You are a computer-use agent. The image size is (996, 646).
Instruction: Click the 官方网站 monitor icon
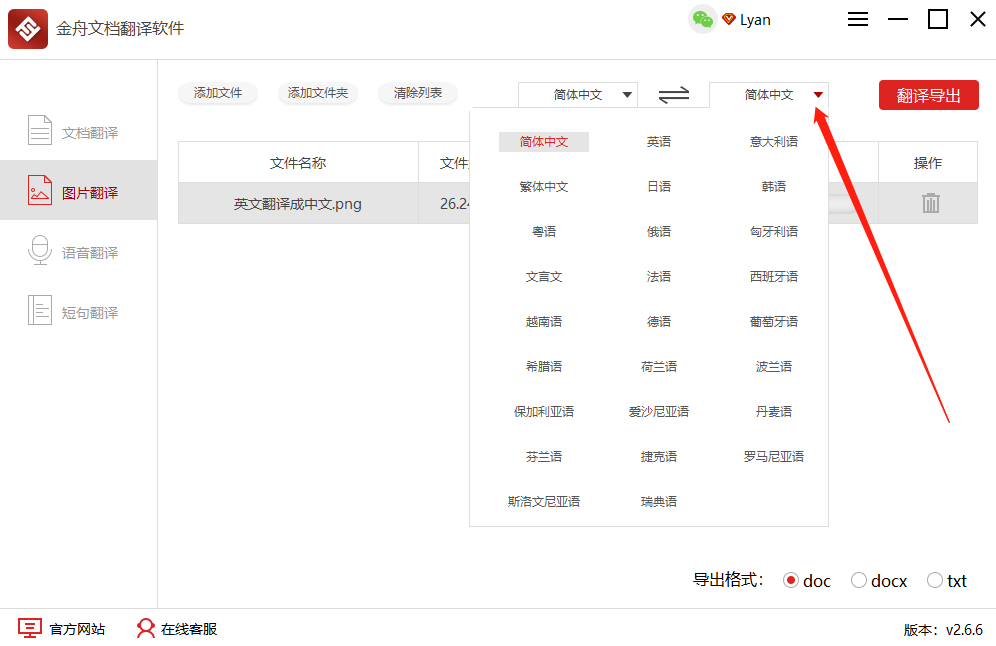pos(30,628)
